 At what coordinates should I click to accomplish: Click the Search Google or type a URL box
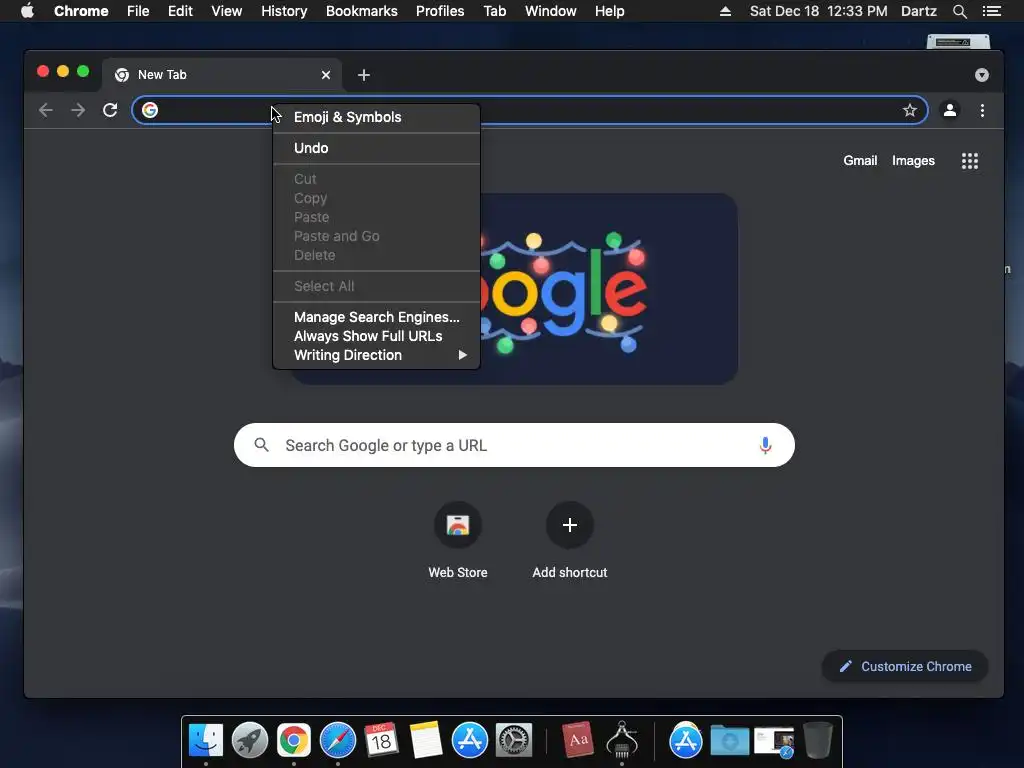[514, 445]
